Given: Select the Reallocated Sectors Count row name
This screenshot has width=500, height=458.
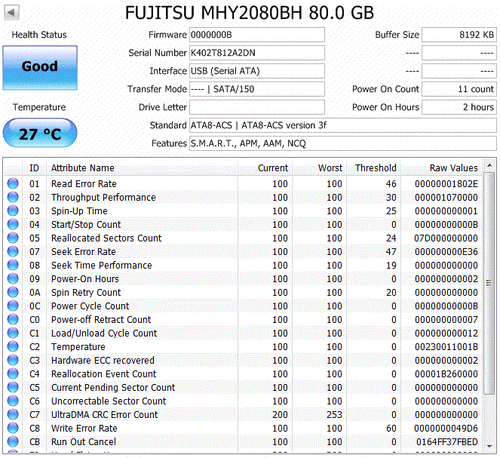Looking at the screenshot, I should (106, 238).
